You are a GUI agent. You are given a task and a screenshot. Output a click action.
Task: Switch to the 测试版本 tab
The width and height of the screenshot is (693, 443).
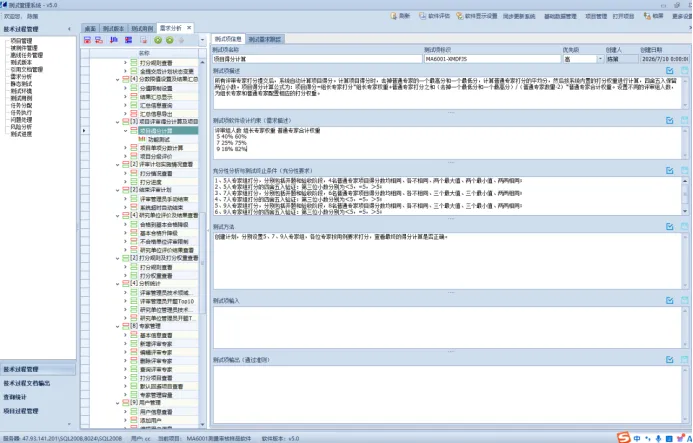[113, 28]
